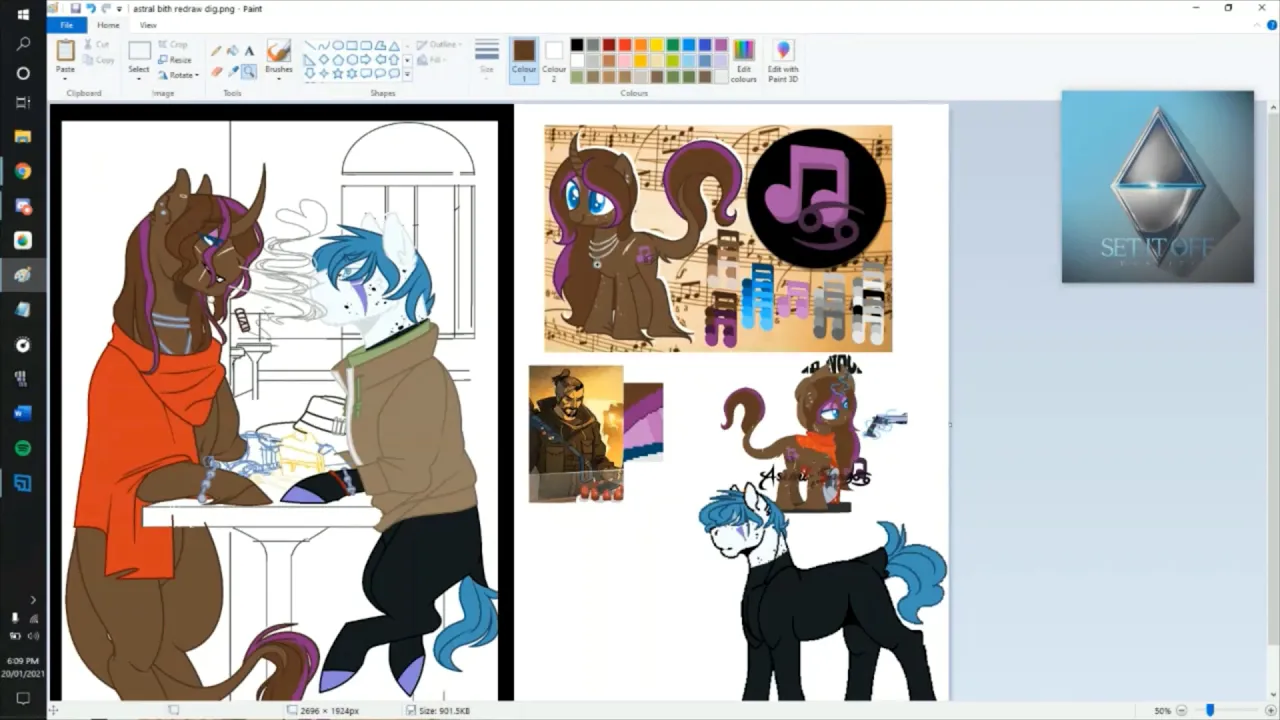Open Customize Quick Access Toolbar arrow
This screenshot has width=1280, height=720.
[x=119, y=8]
